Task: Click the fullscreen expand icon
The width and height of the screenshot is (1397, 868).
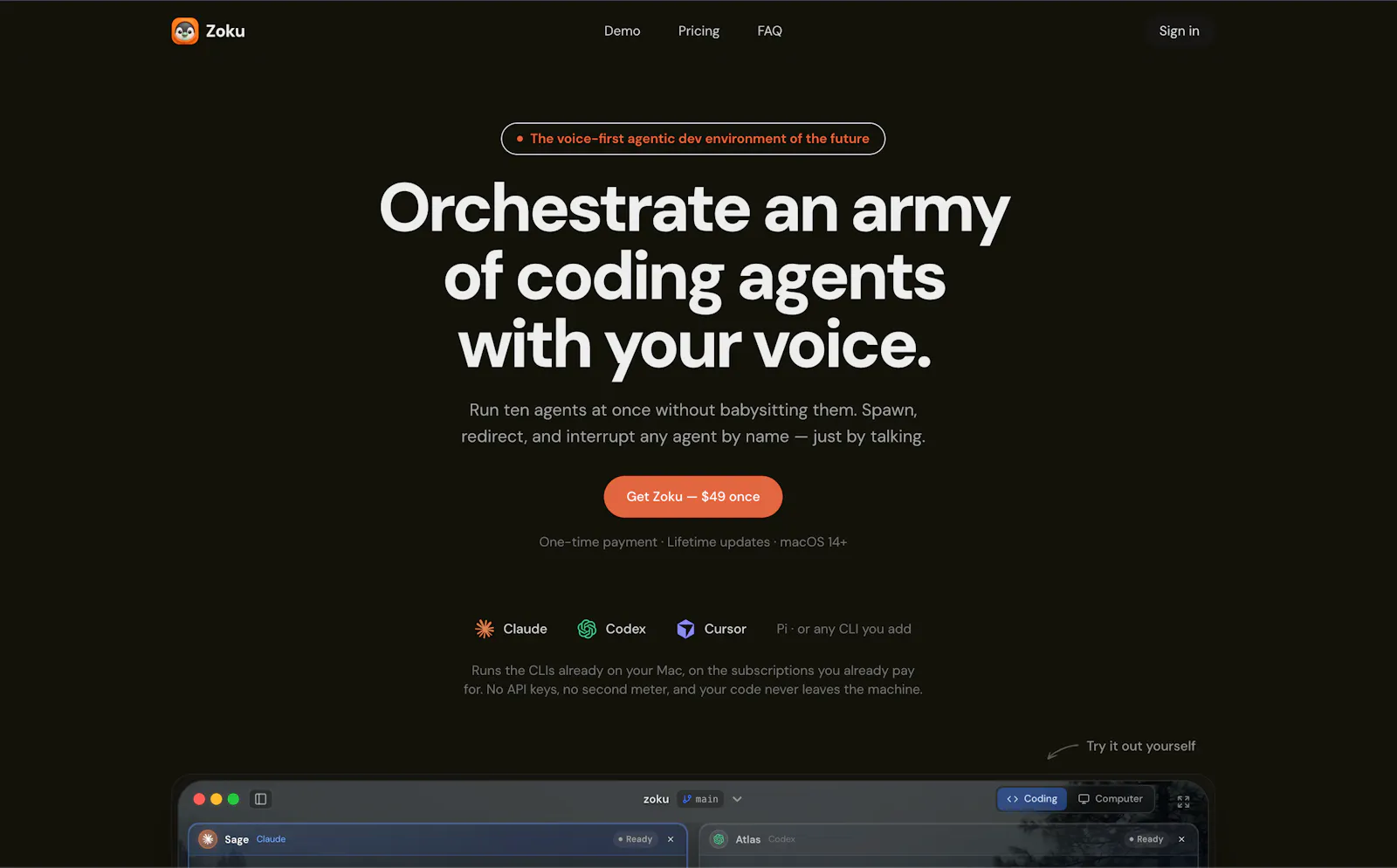Action: 1183,801
